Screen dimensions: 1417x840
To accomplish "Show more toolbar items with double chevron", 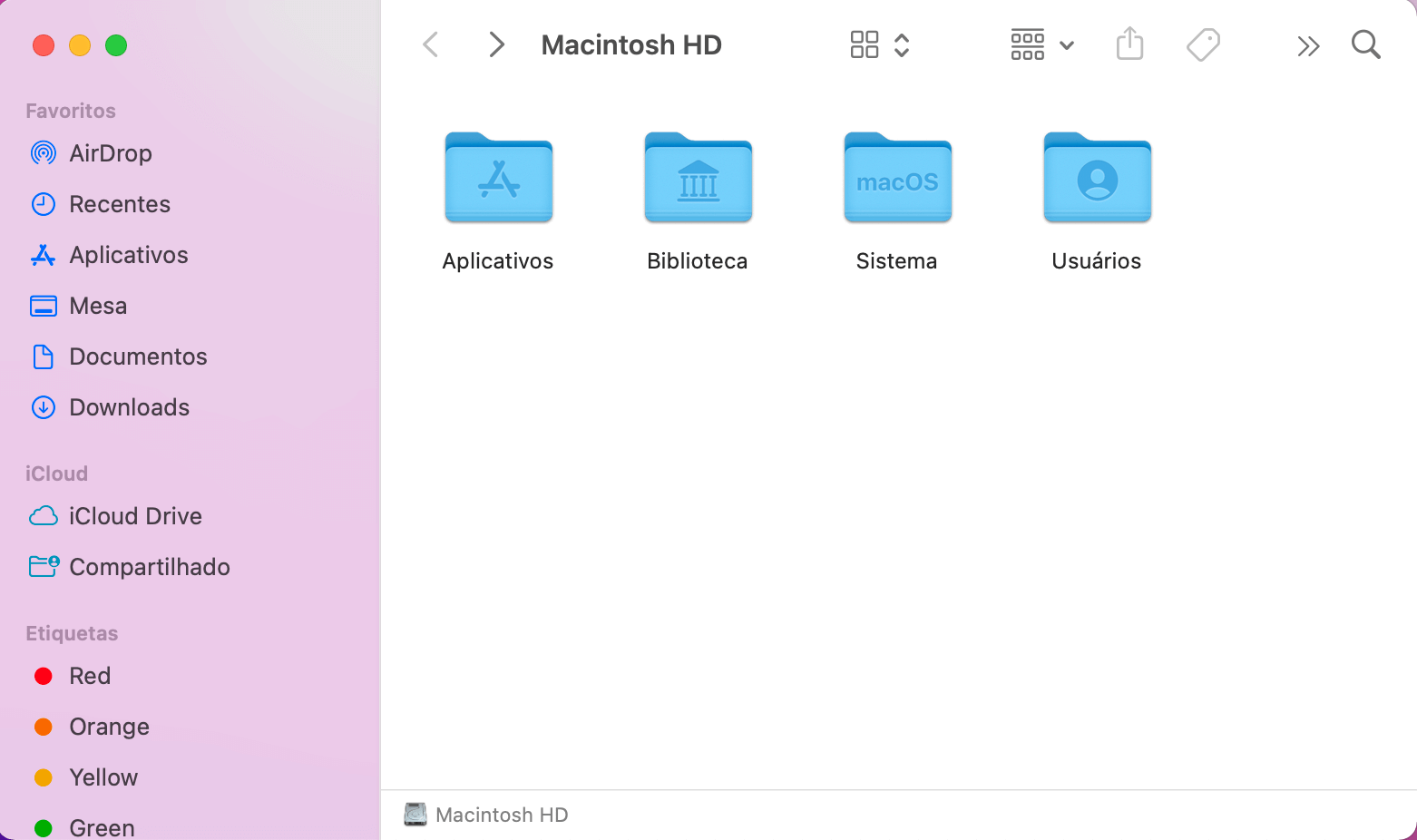I will click(x=1307, y=46).
